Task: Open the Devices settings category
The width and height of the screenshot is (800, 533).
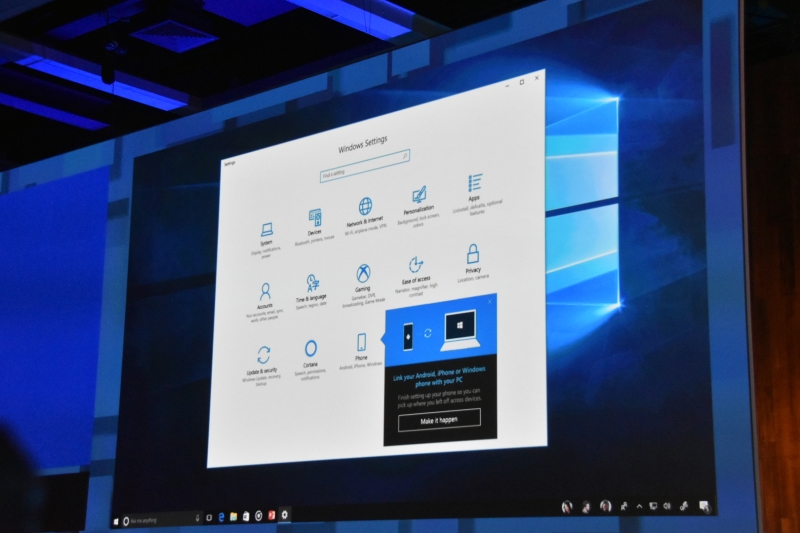Action: tap(314, 226)
